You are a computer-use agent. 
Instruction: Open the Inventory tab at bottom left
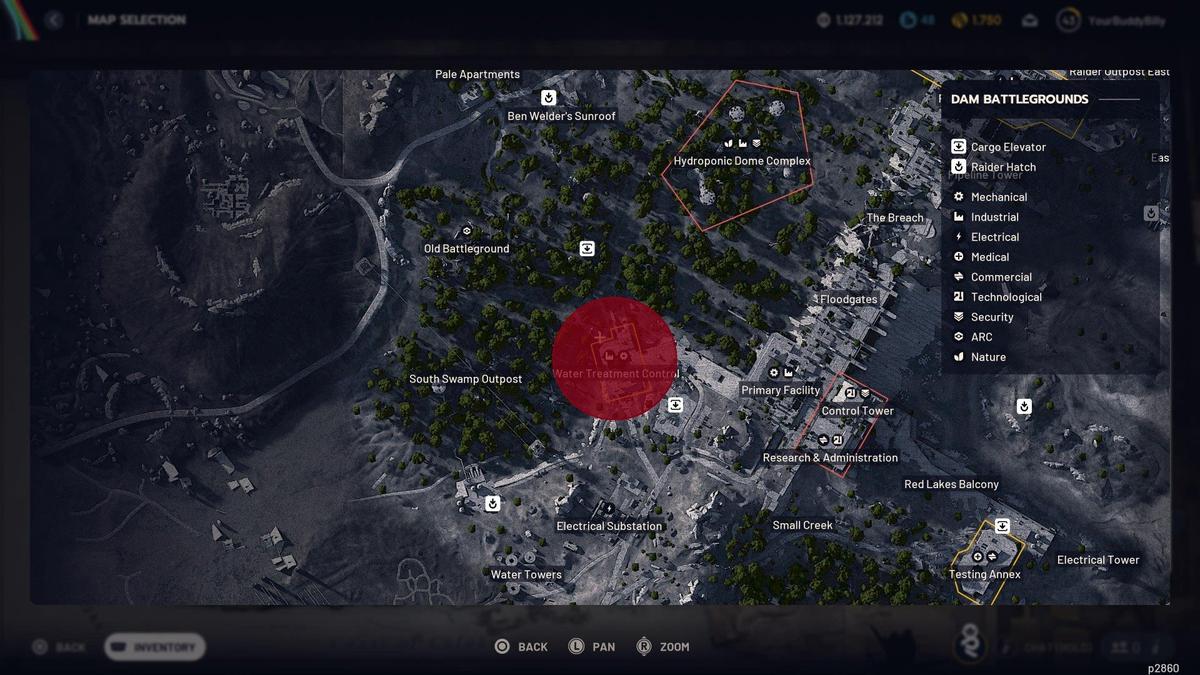(155, 647)
